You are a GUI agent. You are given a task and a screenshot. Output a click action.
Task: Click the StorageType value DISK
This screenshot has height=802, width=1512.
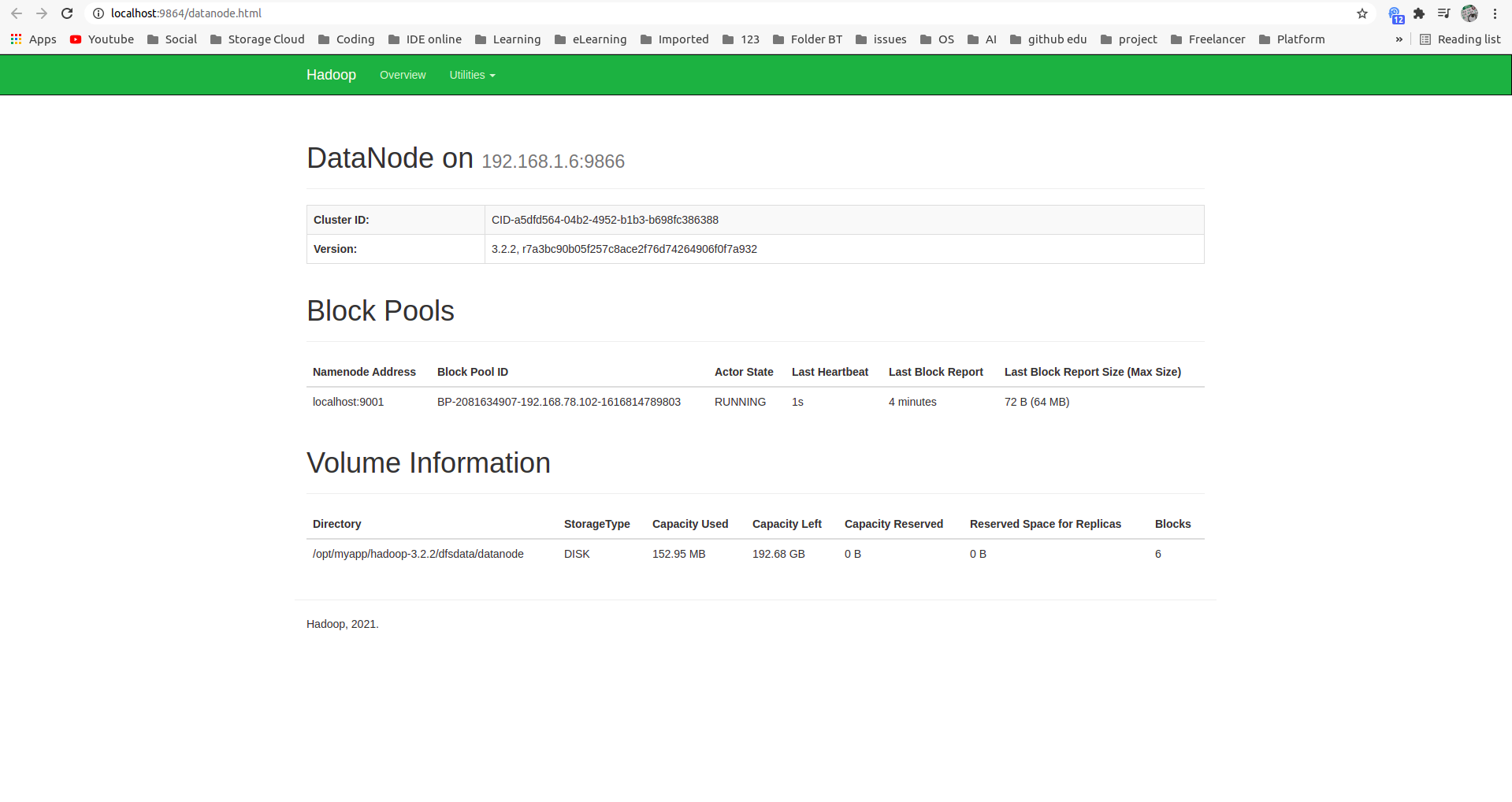point(577,554)
